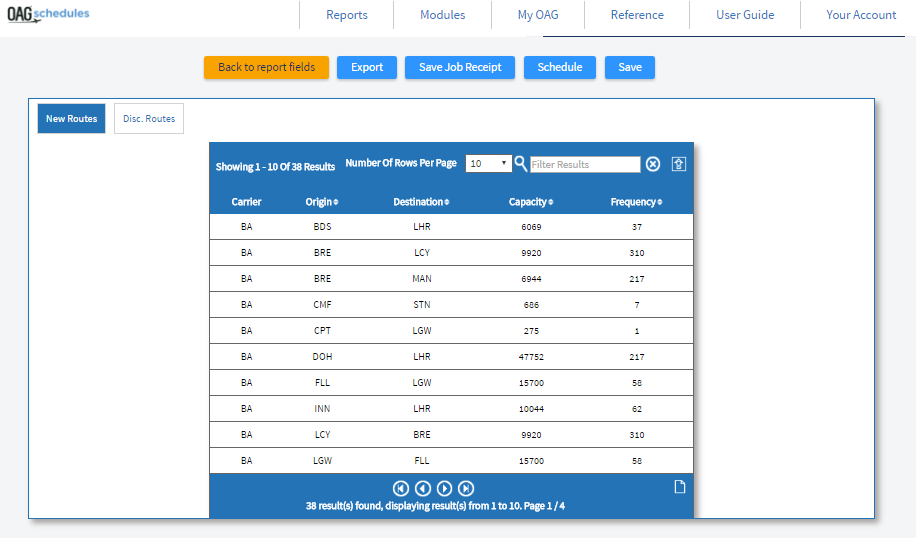The width and height of the screenshot is (916, 538).
Task: Clear the filter with the X icon
Action: [653, 164]
